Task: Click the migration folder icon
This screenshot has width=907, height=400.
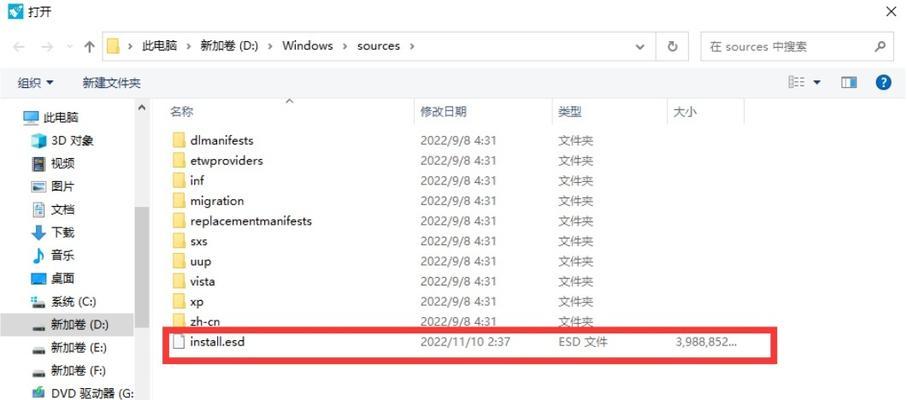Action: (x=179, y=201)
